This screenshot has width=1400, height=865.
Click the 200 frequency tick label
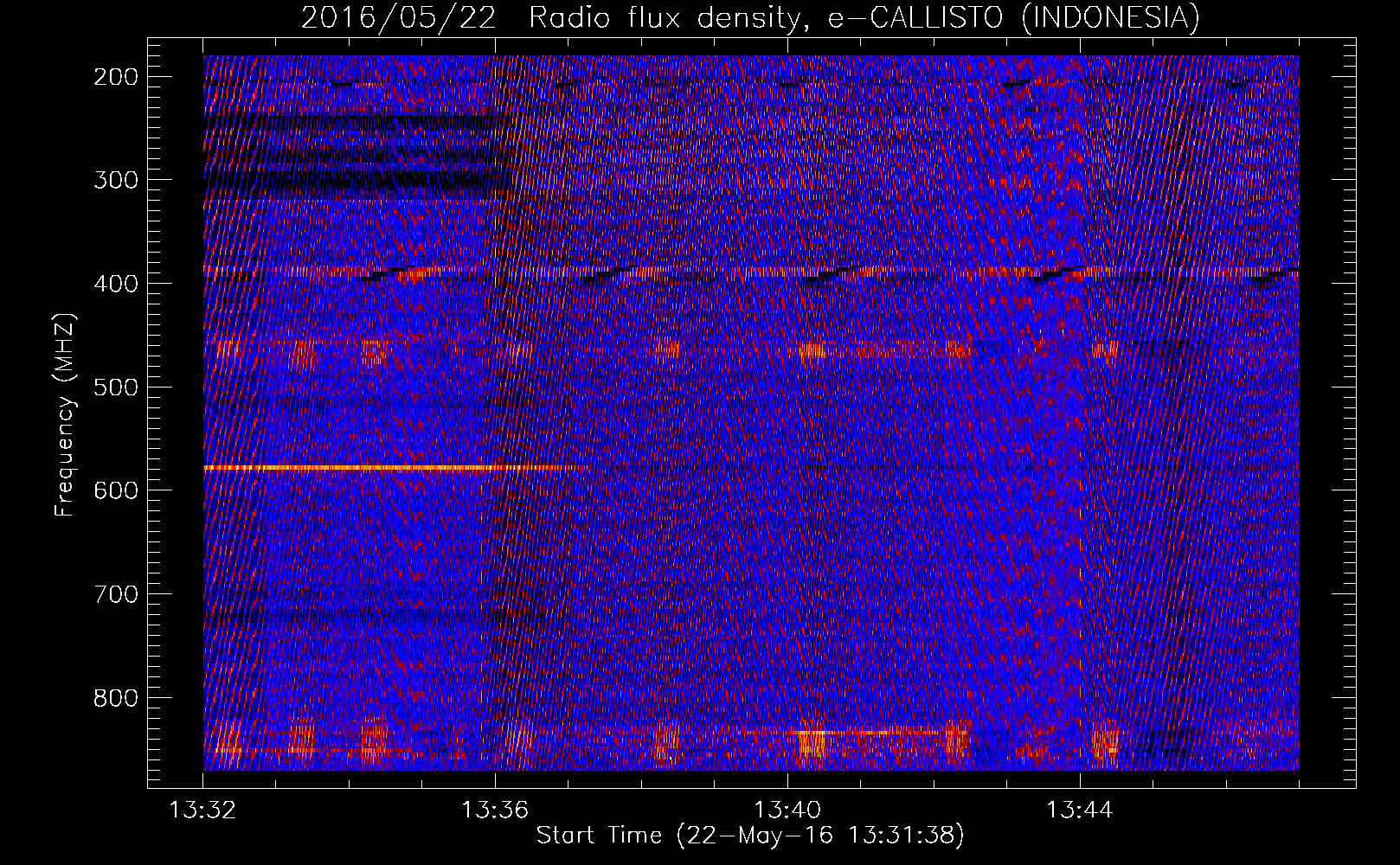115,77
